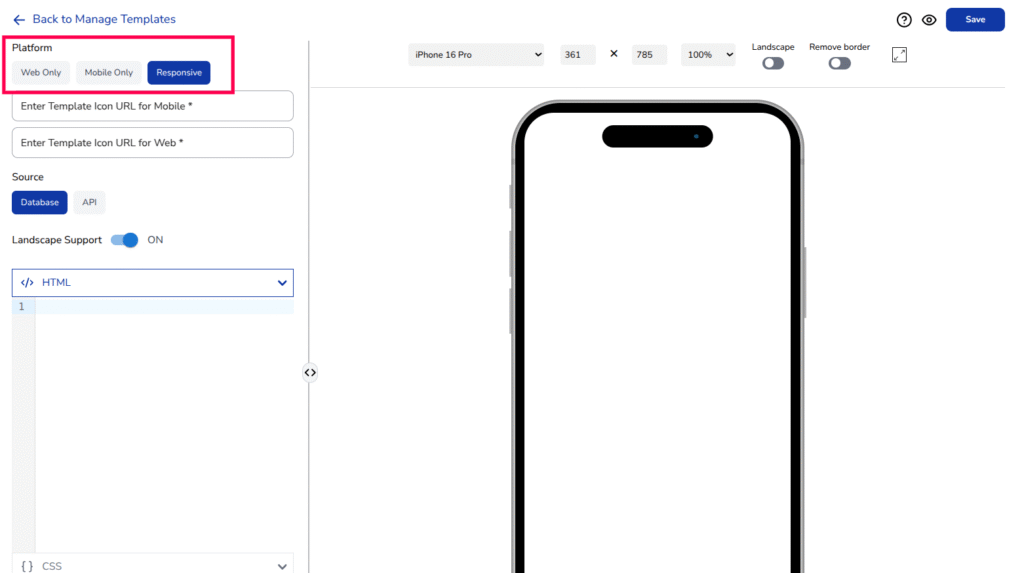The image size is (1024, 573).
Task: Click the code panel collapse handle
Action: coord(310,372)
